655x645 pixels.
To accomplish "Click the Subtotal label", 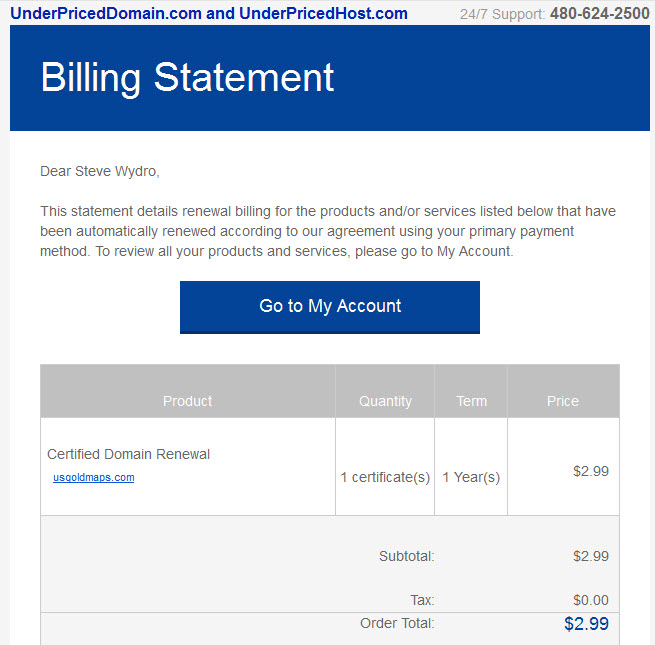I will pyautogui.click(x=407, y=556).
